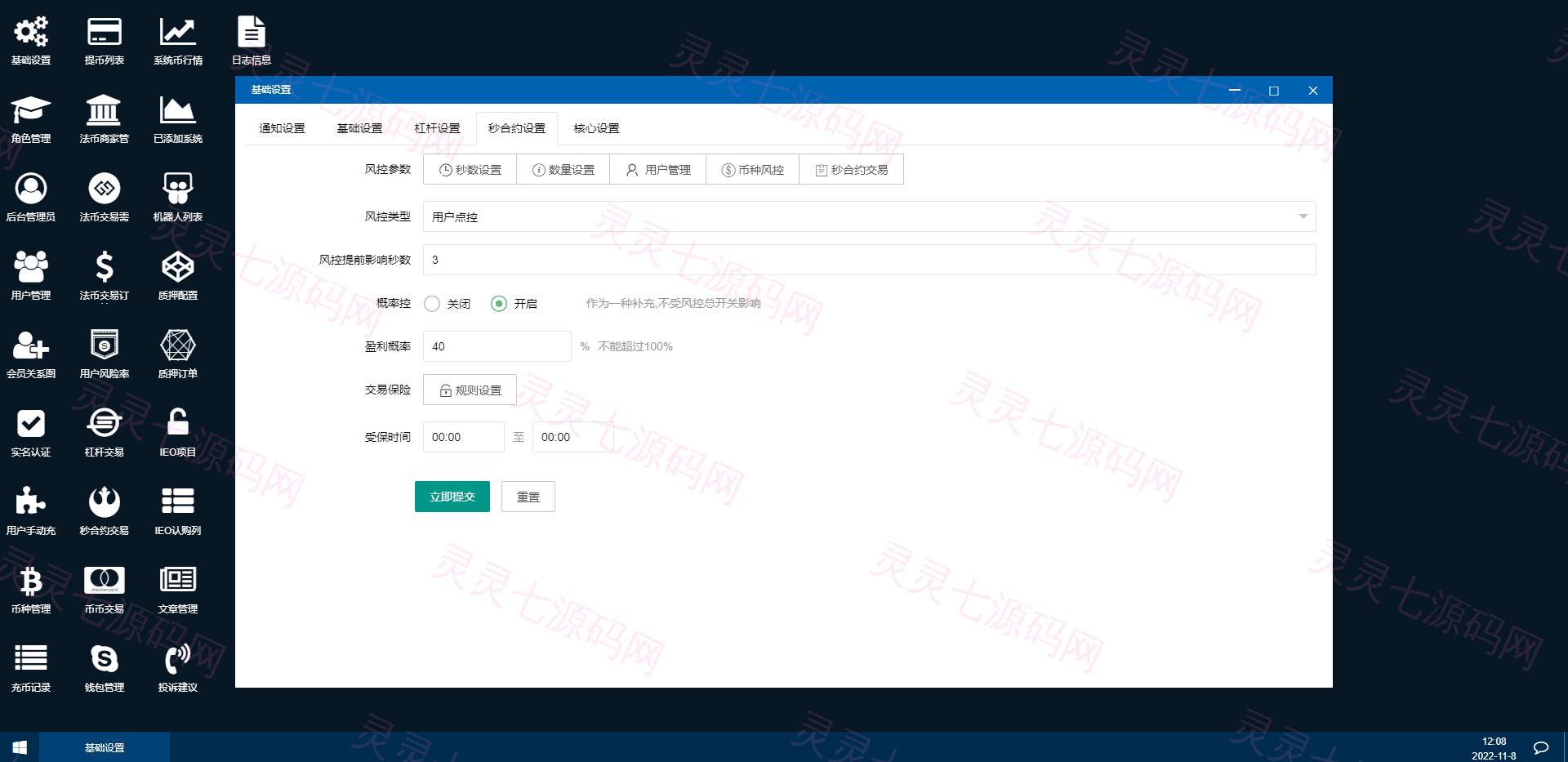The image size is (1568, 762).
Task: Switch to the 杠杆设置 tab
Action: point(437,128)
